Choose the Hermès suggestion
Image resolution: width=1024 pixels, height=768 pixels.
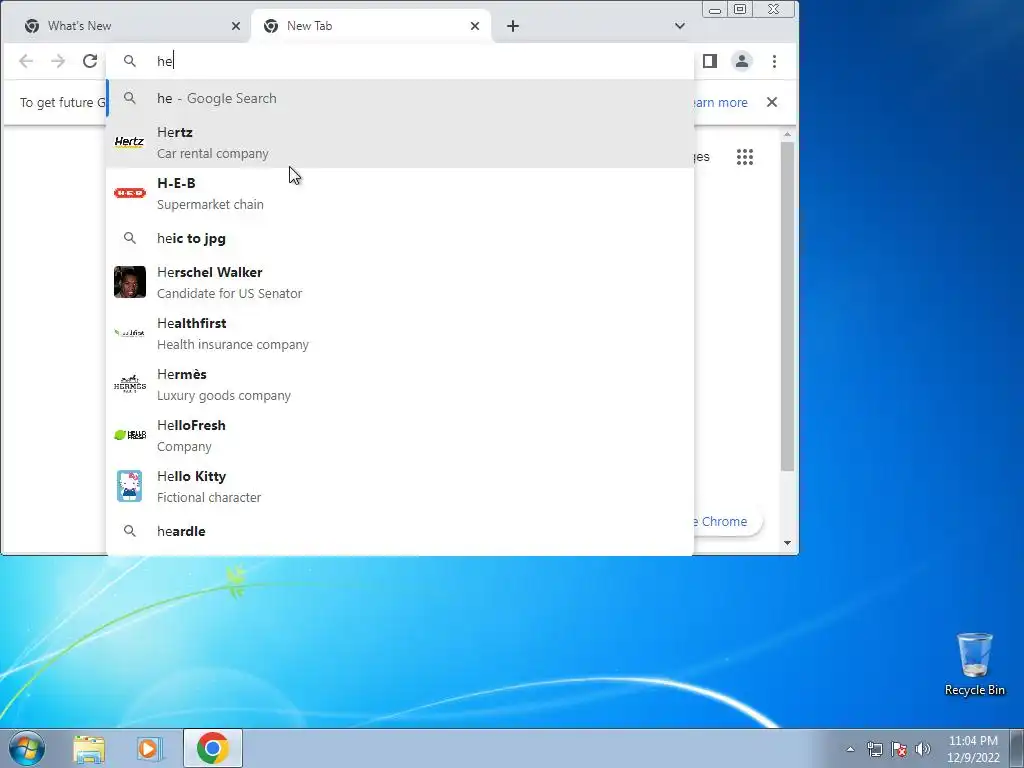(400, 384)
